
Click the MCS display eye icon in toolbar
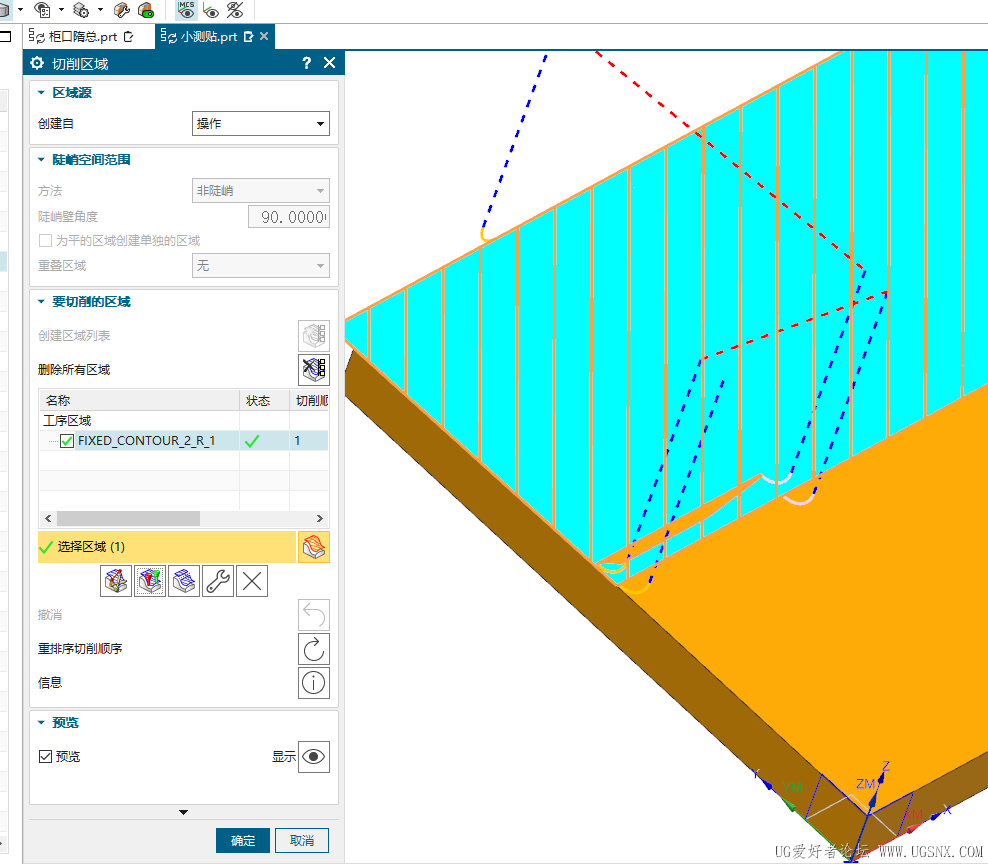186,10
